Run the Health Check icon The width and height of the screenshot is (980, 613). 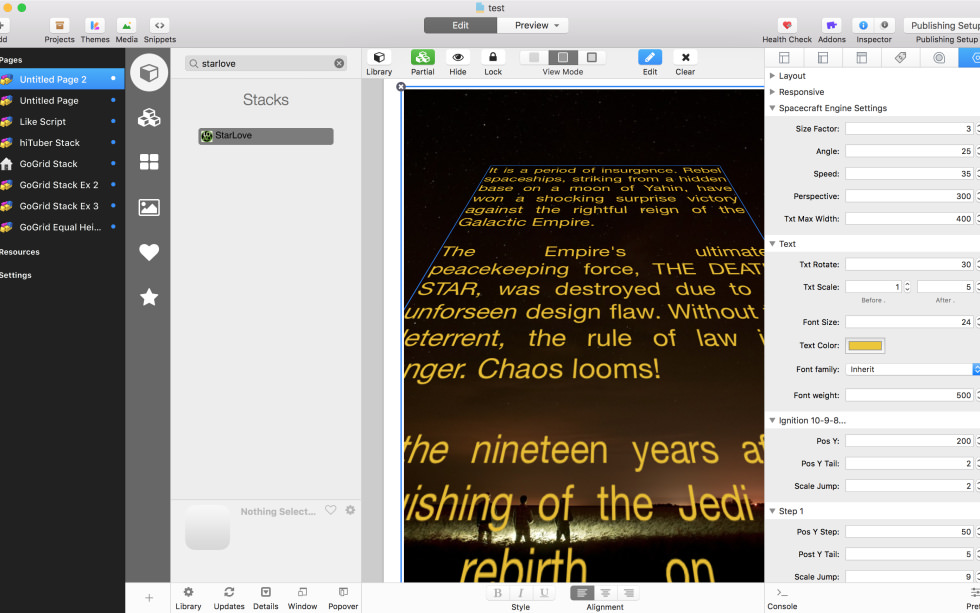click(x=787, y=26)
